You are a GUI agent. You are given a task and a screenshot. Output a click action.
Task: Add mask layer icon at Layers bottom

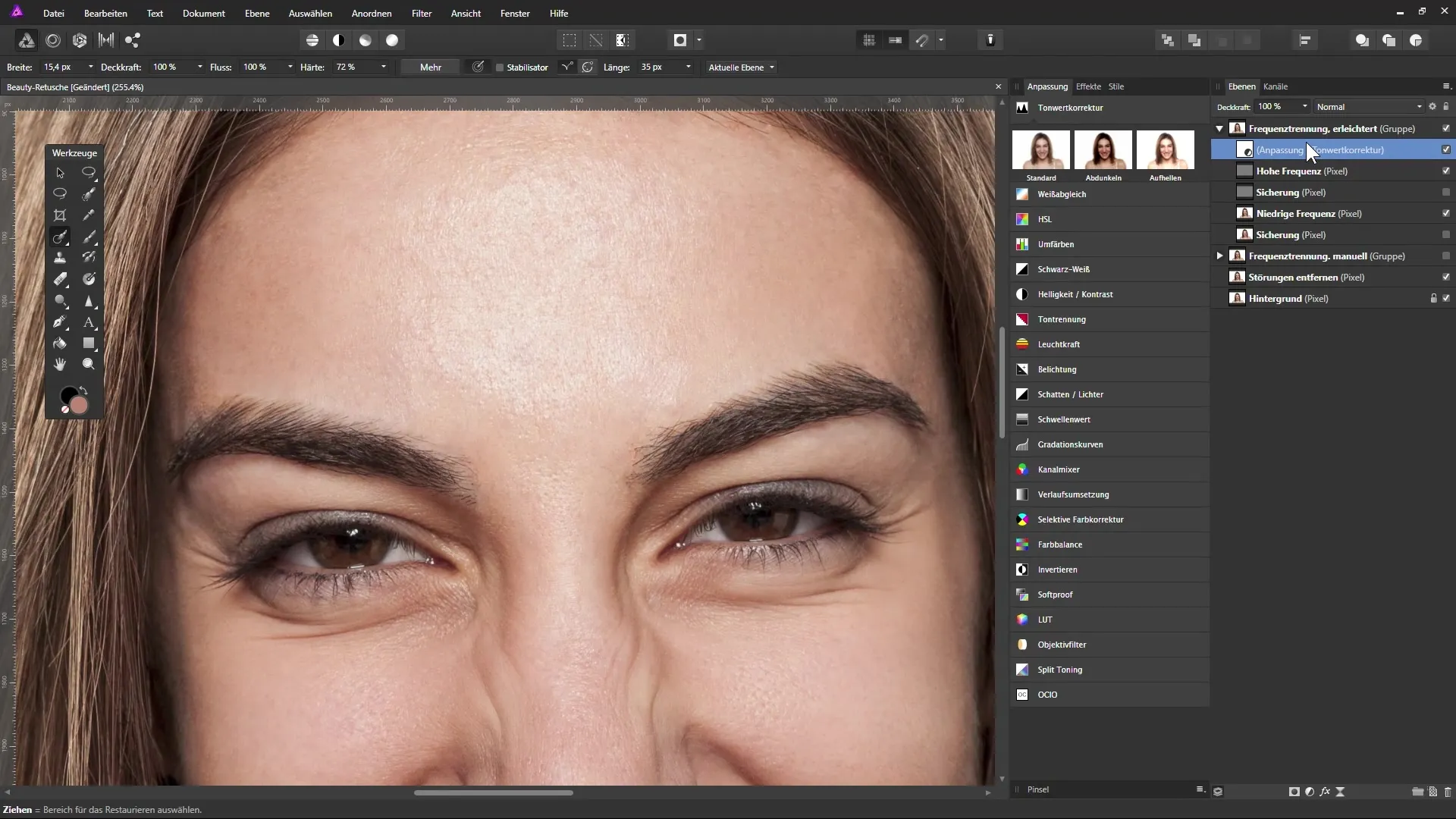click(x=1294, y=791)
